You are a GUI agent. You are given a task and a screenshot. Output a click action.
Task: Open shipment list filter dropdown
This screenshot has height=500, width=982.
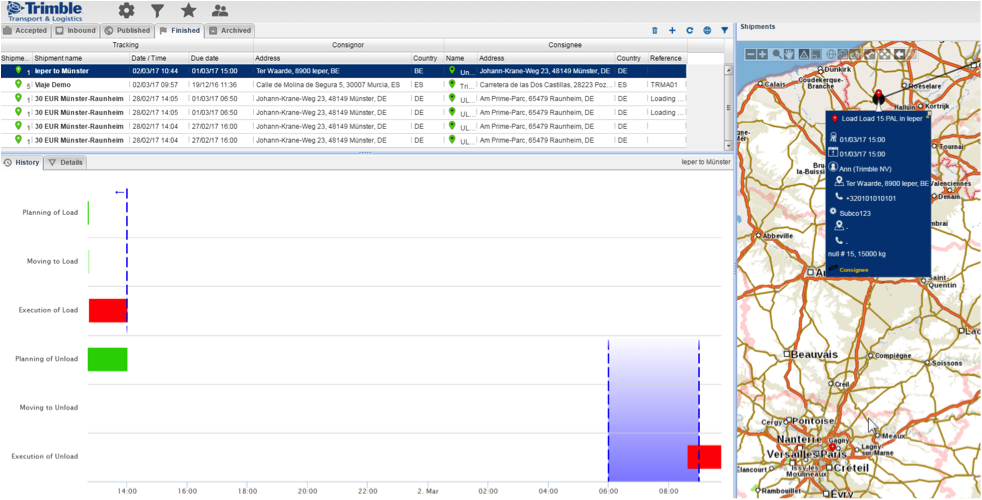[x=724, y=31]
